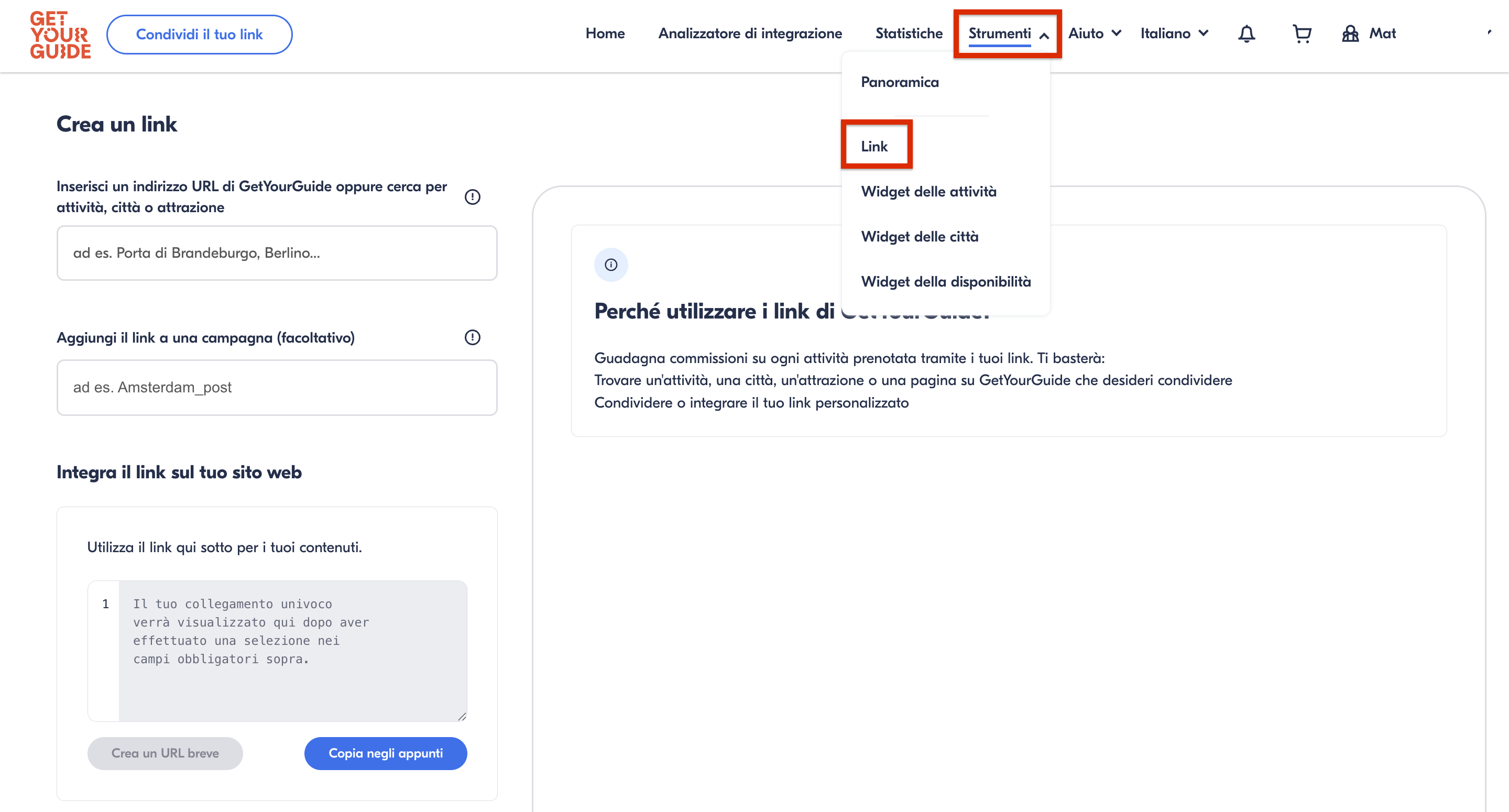1509x812 pixels.
Task: Select Link from the Strumenti menu
Action: click(x=874, y=147)
